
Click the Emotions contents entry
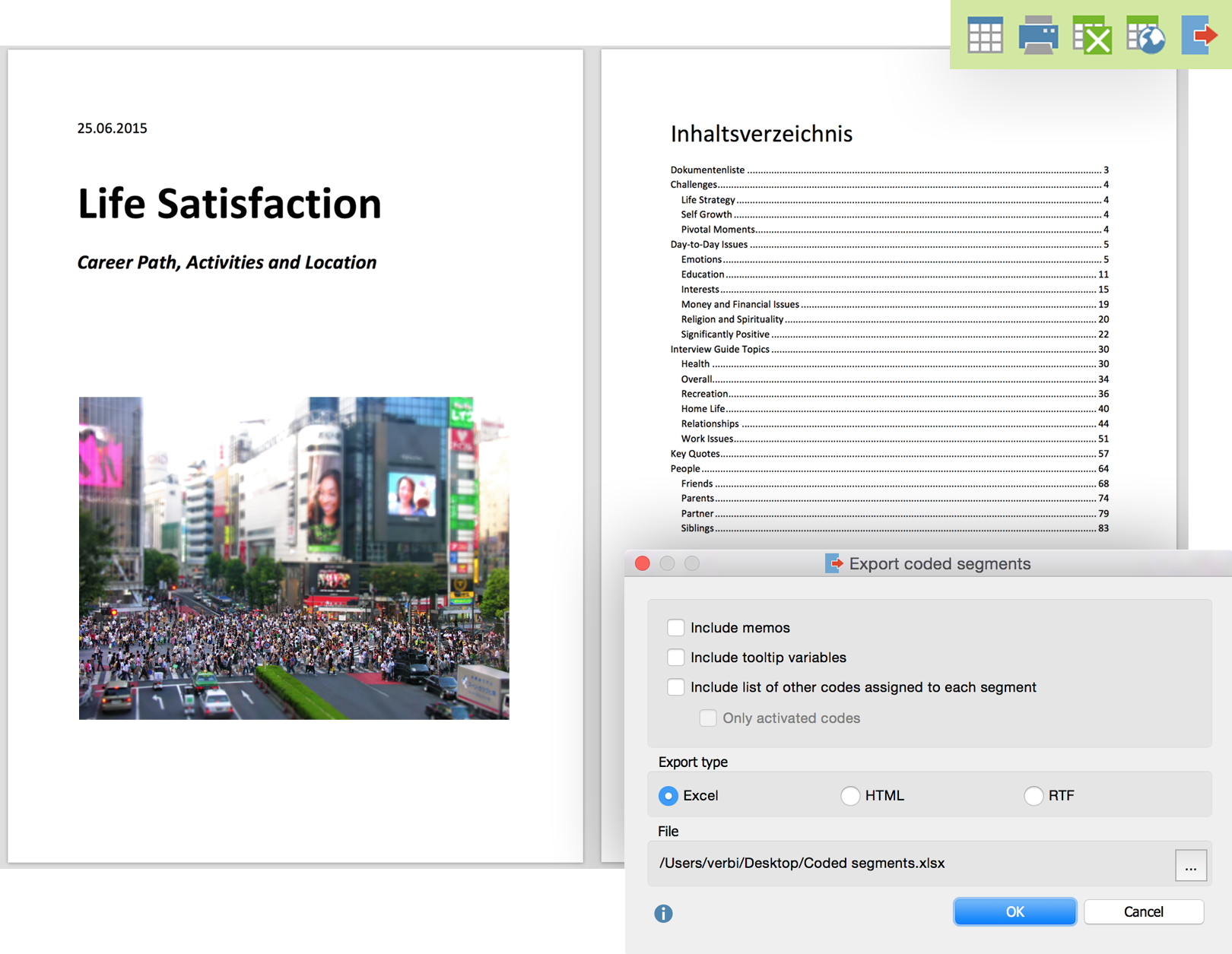click(894, 259)
